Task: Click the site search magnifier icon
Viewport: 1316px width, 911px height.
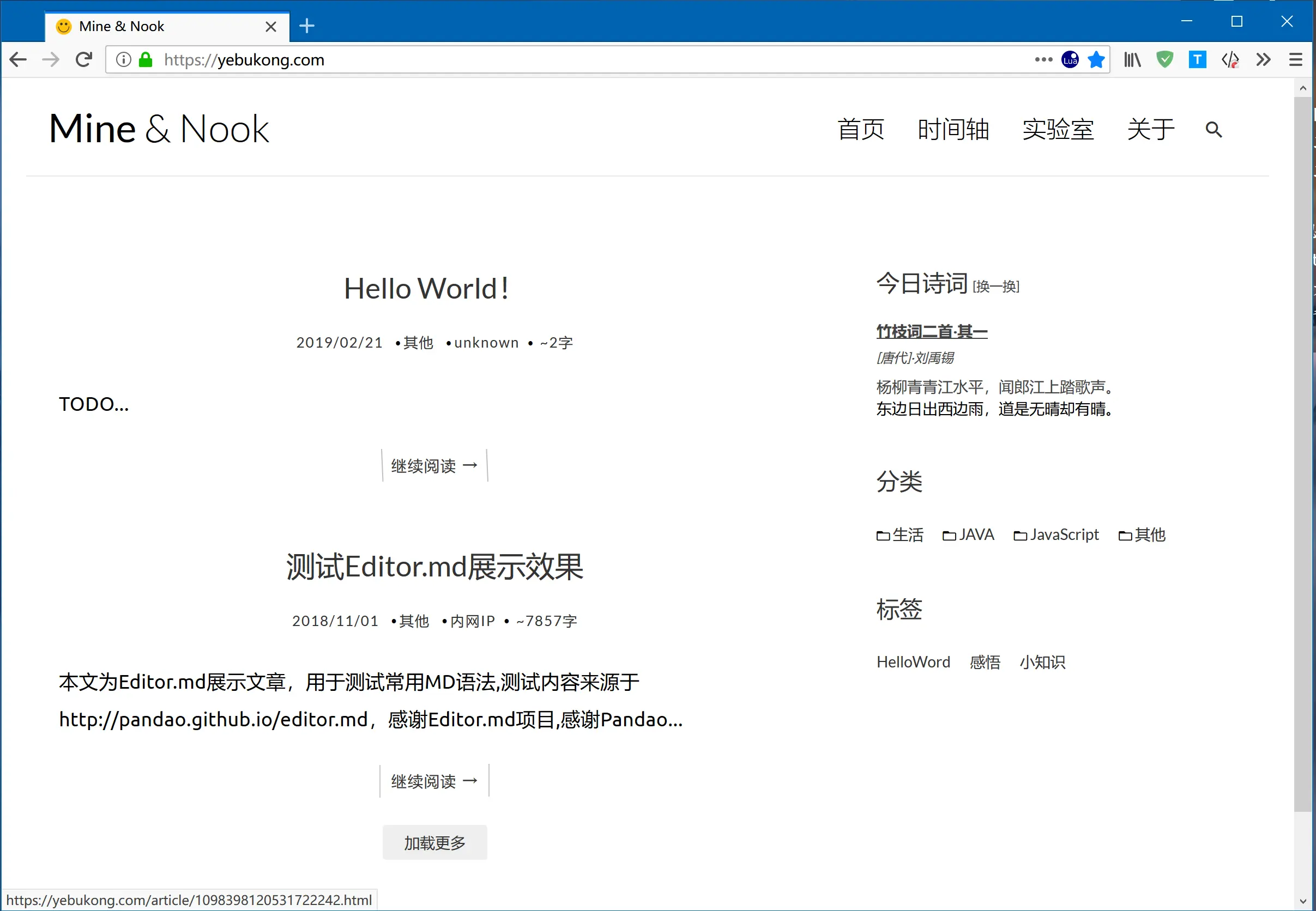Action: point(1213,130)
